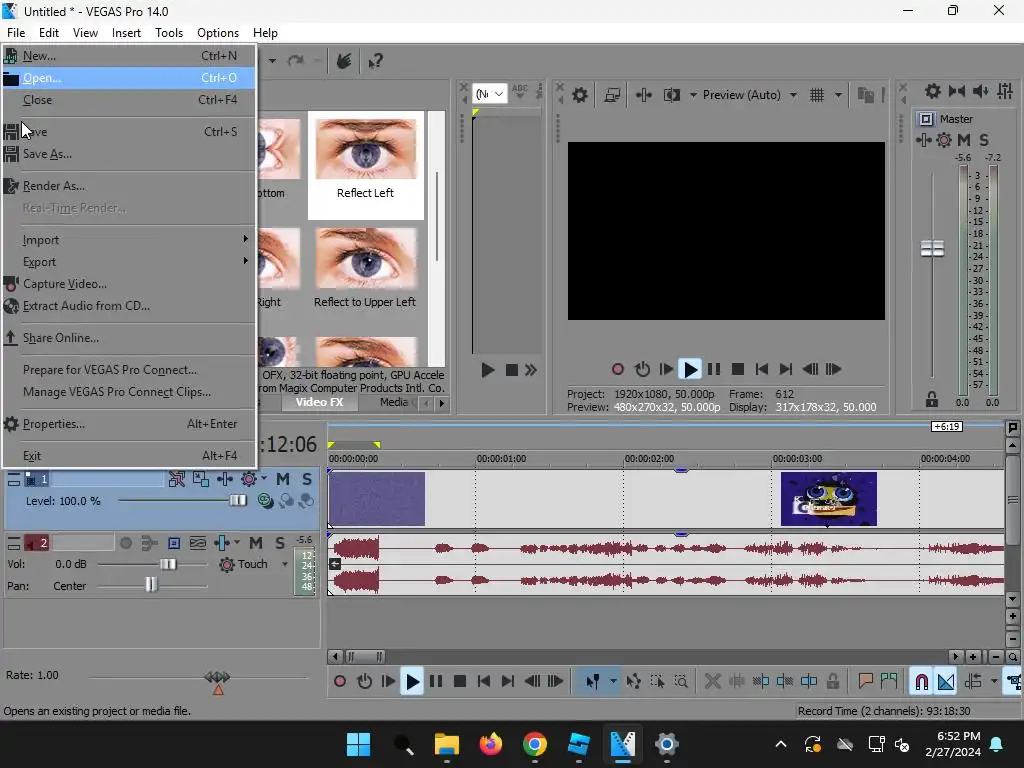Click Record button under video preview

[618, 370]
